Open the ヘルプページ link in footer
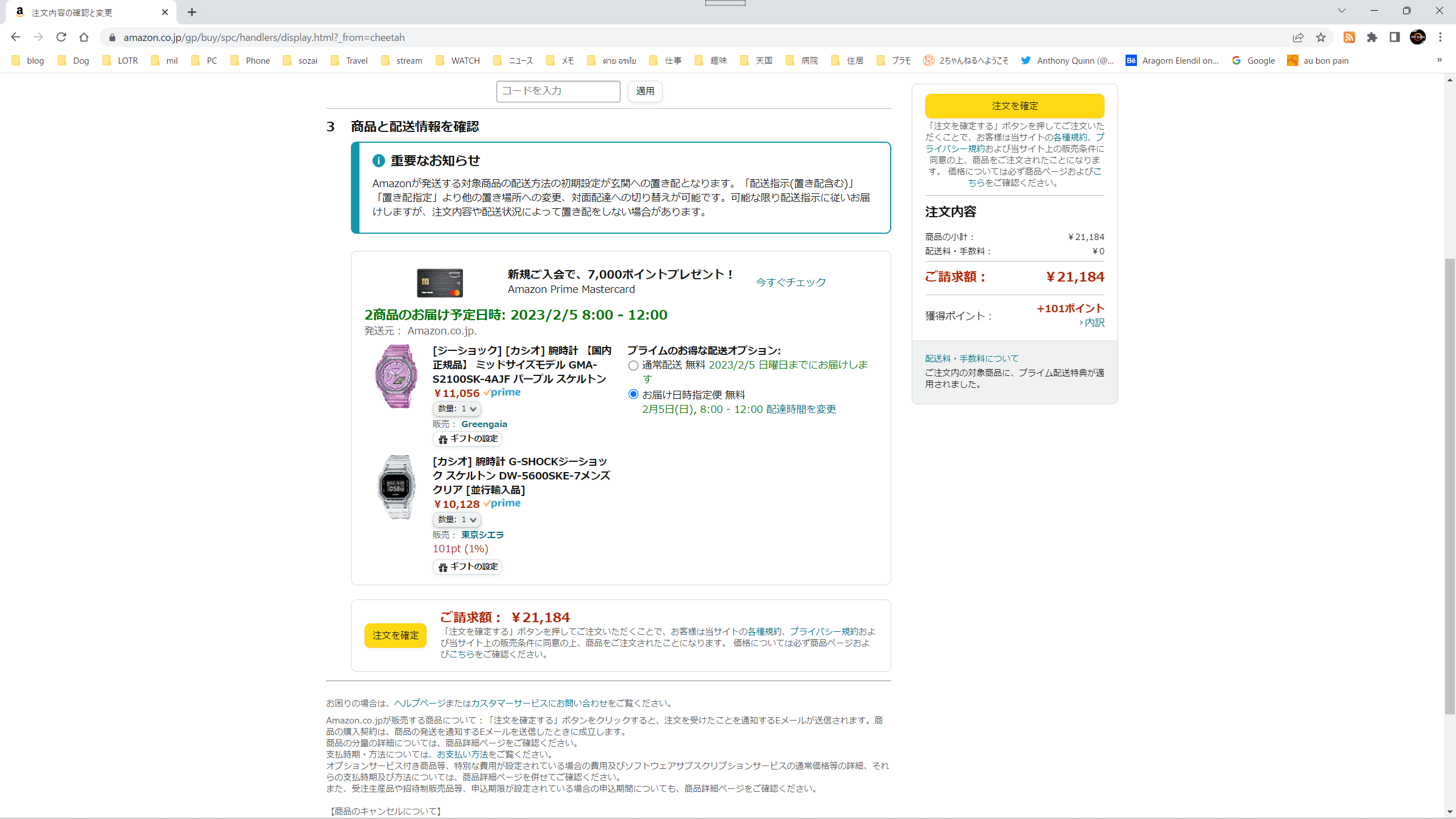1456x819 pixels. 420,703
